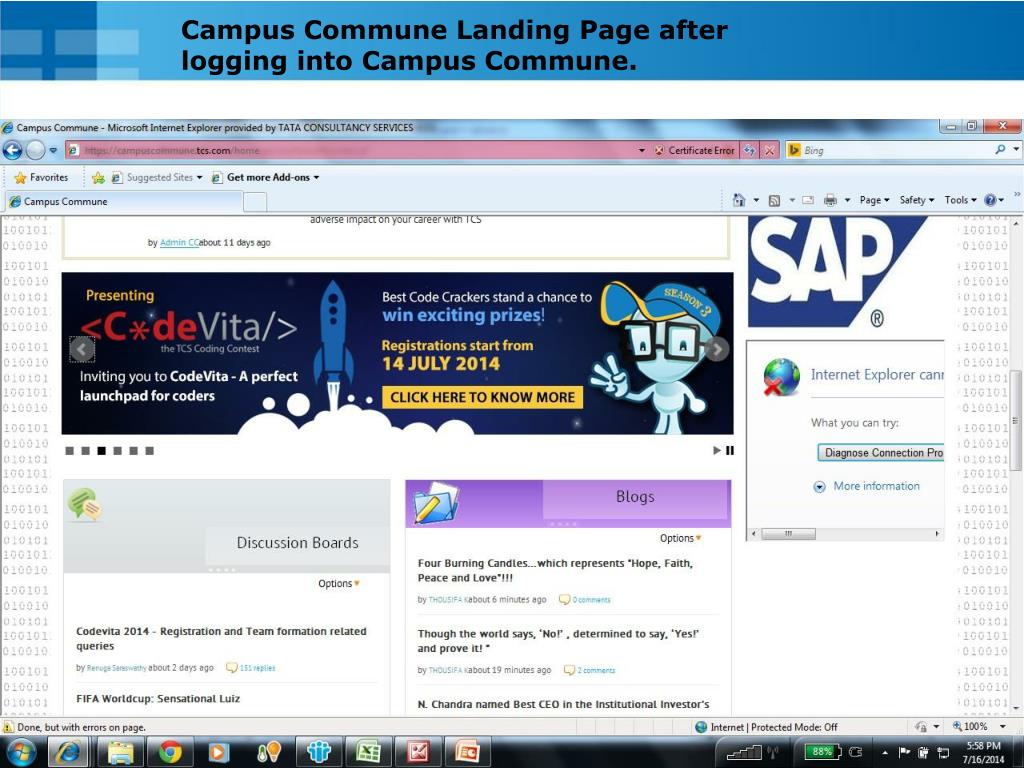This screenshot has width=1024, height=768.
Task: Open N. Chandra named Best CEO post
Action: coord(564,704)
